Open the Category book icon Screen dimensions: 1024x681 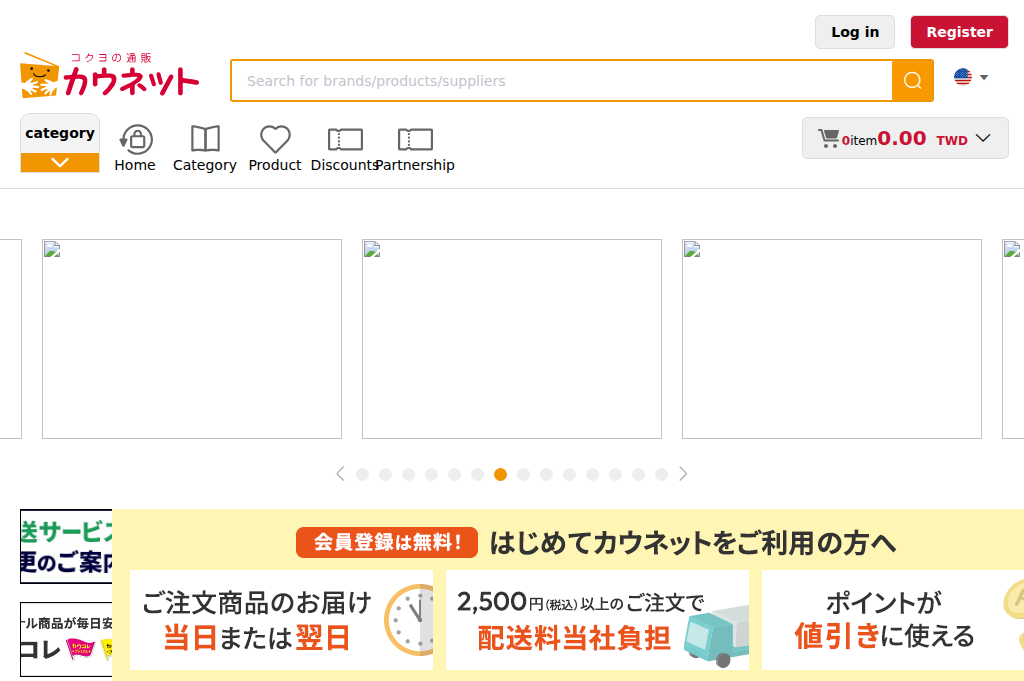click(204, 141)
